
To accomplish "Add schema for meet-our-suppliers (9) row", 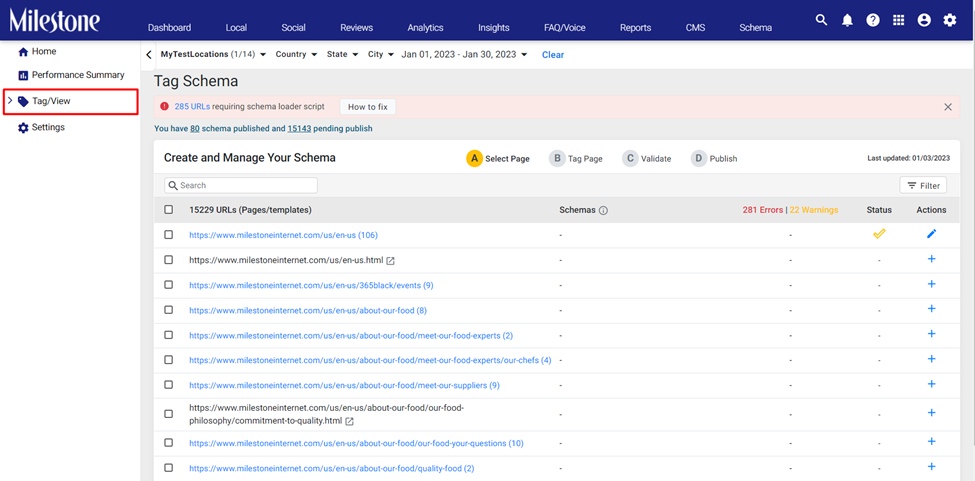I will click(931, 384).
